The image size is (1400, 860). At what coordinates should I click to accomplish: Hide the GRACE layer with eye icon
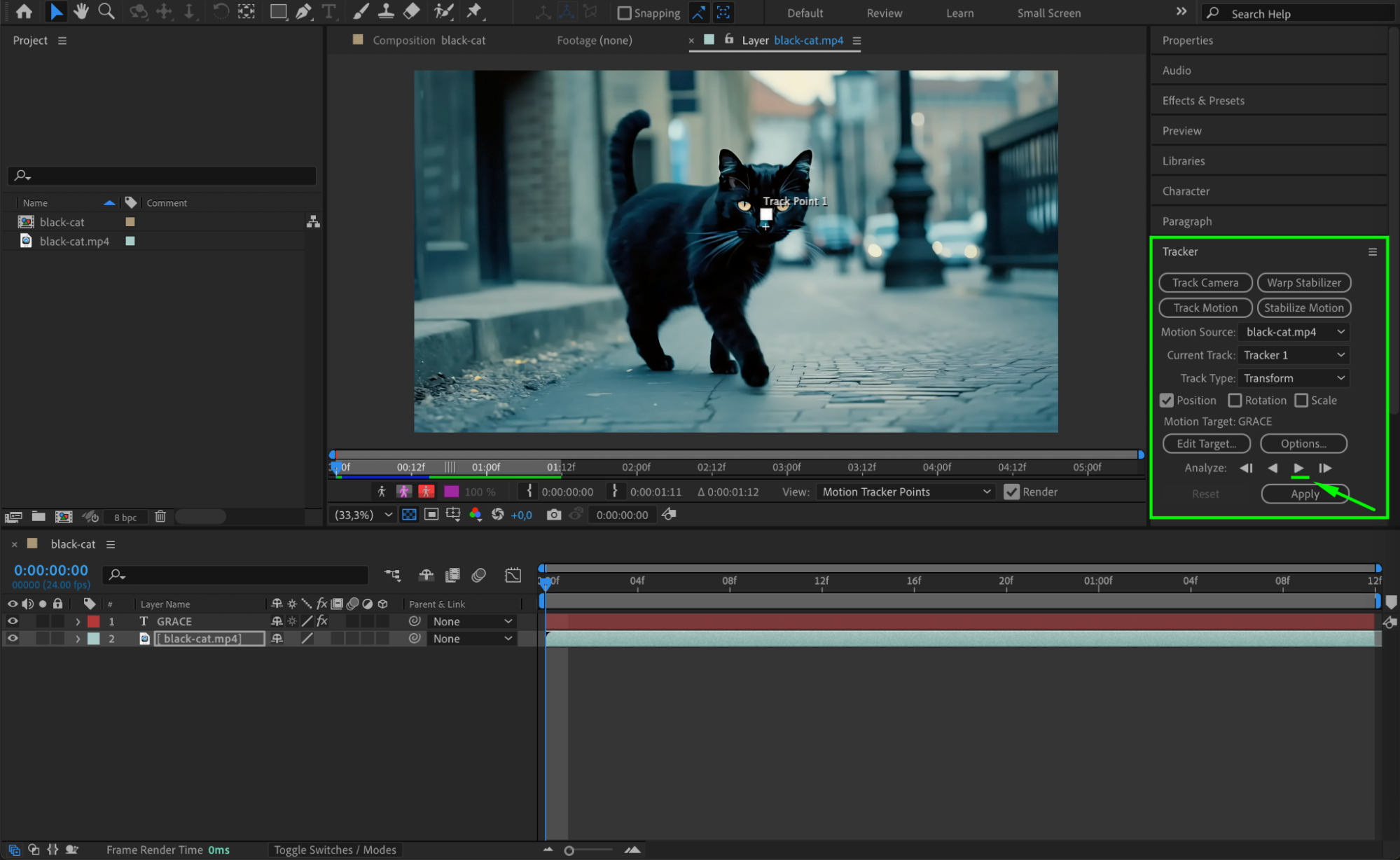[x=13, y=621]
